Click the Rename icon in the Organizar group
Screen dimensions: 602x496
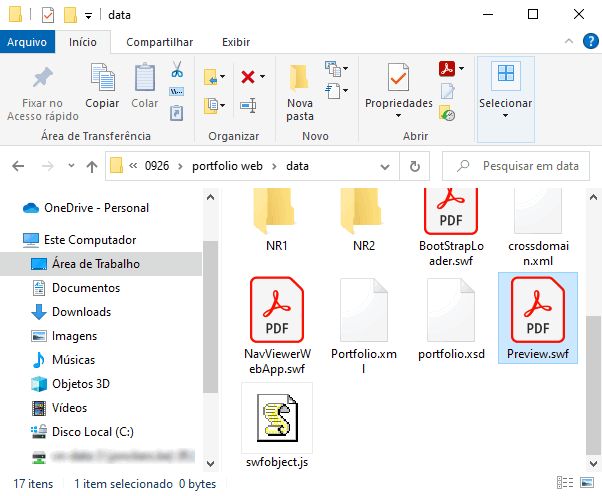[x=248, y=105]
